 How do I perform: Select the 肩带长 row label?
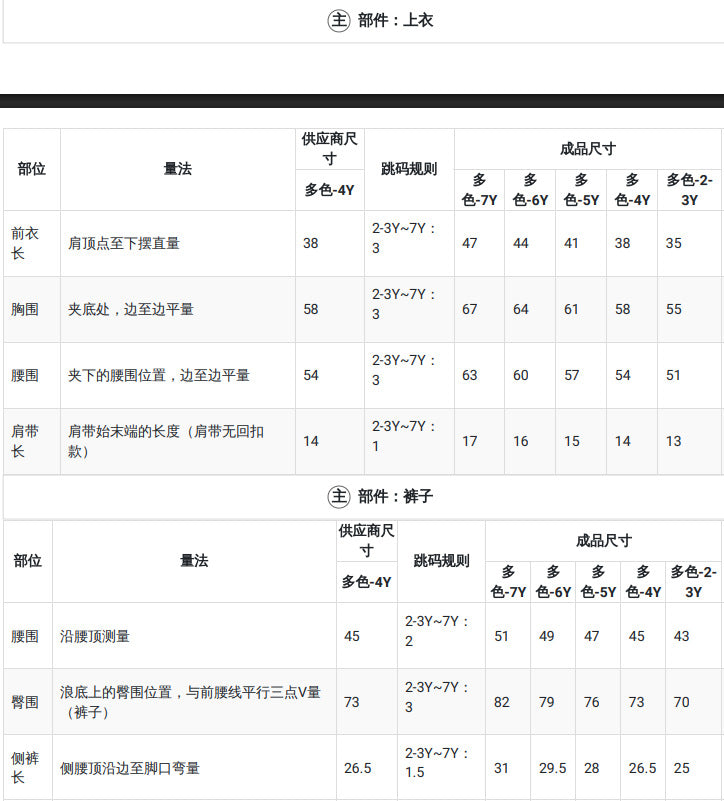25,441
